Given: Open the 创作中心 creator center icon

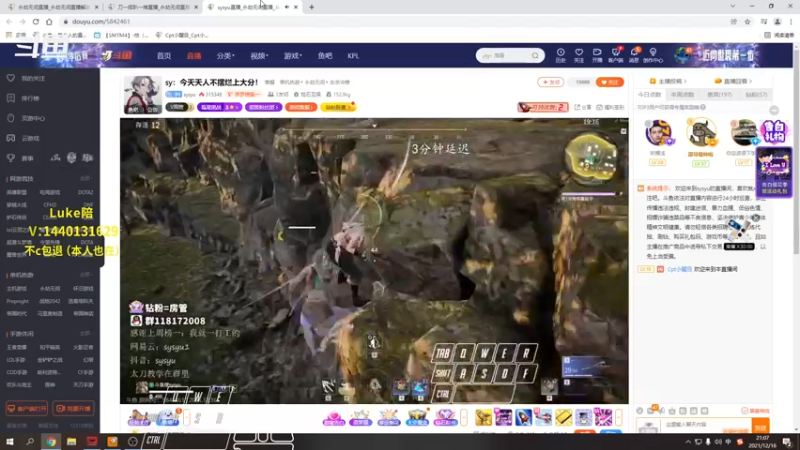Looking at the screenshot, I should coord(653,55).
